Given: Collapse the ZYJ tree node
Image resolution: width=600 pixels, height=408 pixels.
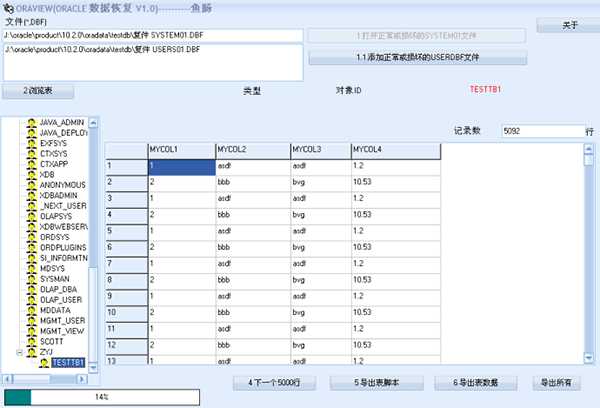Looking at the screenshot, I should click(x=20, y=353).
